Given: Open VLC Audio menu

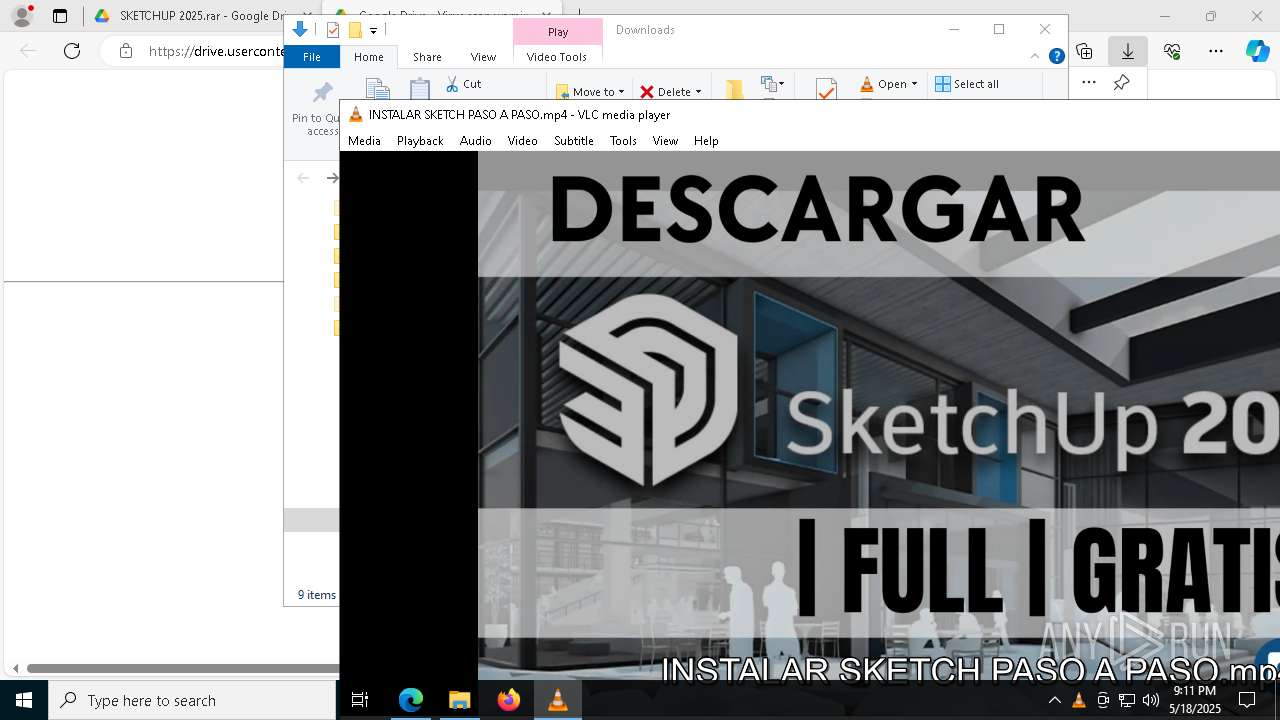Looking at the screenshot, I should tap(476, 141).
